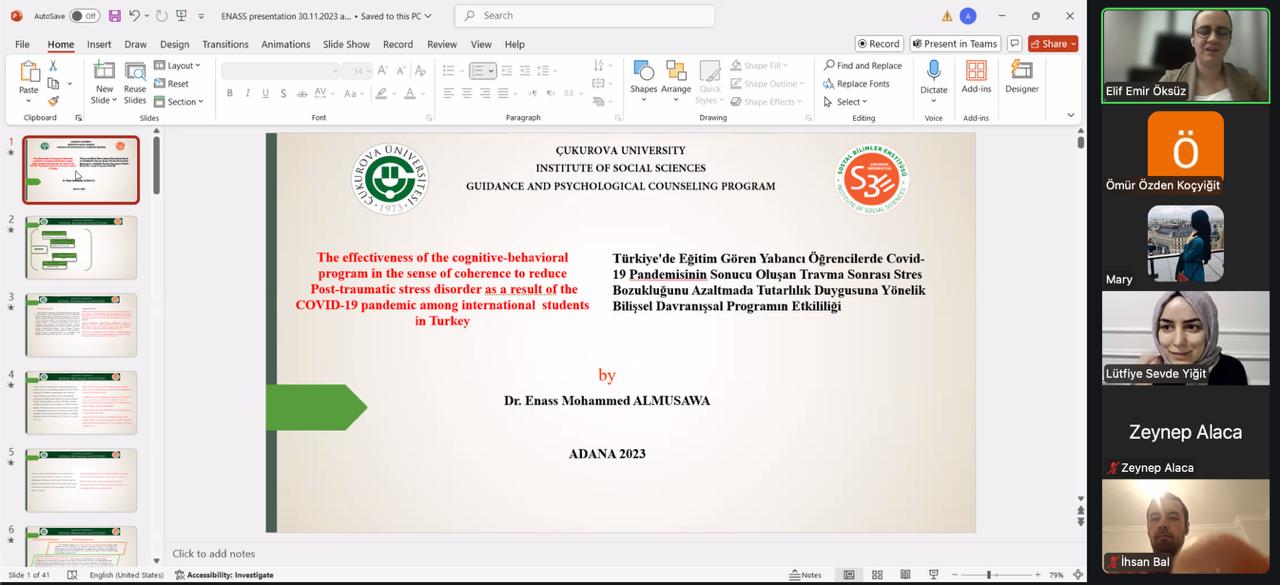Expand the Layout dropdown
This screenshot has width=1280, height=585.
tap(178, 66)
